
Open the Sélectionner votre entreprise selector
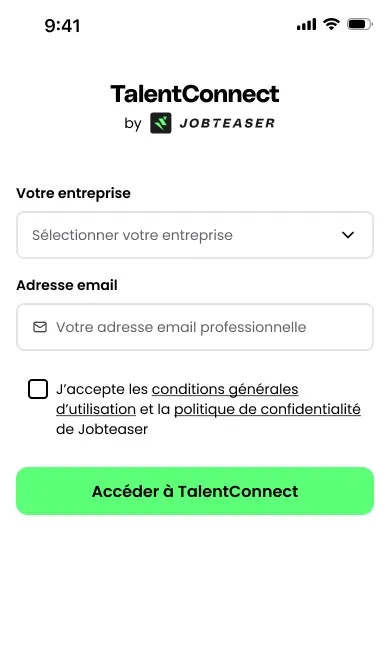pyautogui.click(x=195, y=235)
